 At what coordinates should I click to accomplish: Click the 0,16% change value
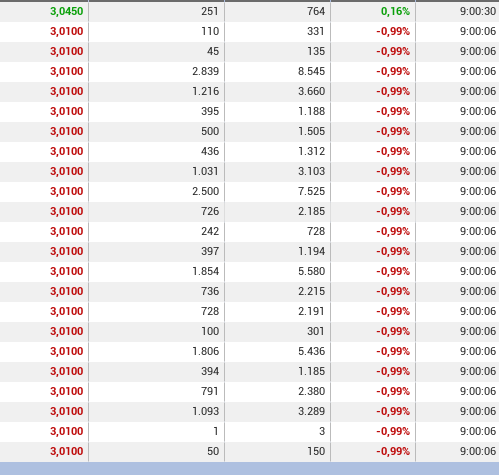pos(395,11)
